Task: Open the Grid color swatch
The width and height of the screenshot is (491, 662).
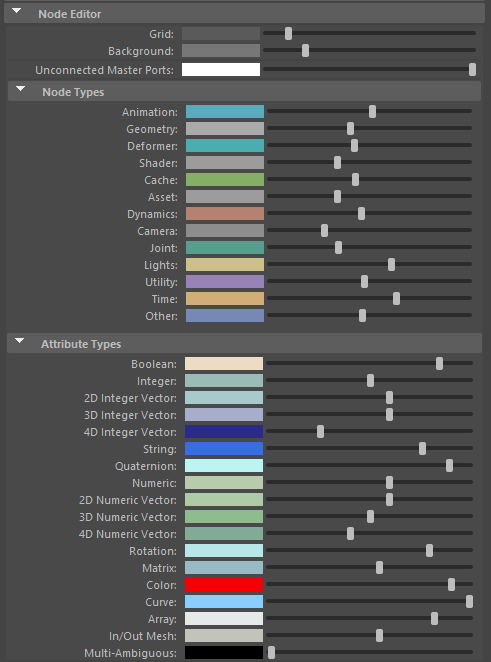Action: pos(221,34)
